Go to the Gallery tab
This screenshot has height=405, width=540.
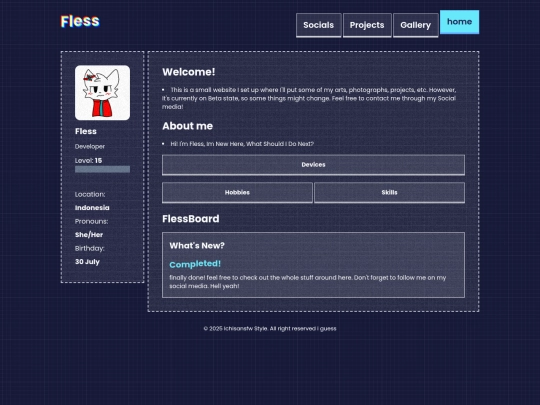416,25
